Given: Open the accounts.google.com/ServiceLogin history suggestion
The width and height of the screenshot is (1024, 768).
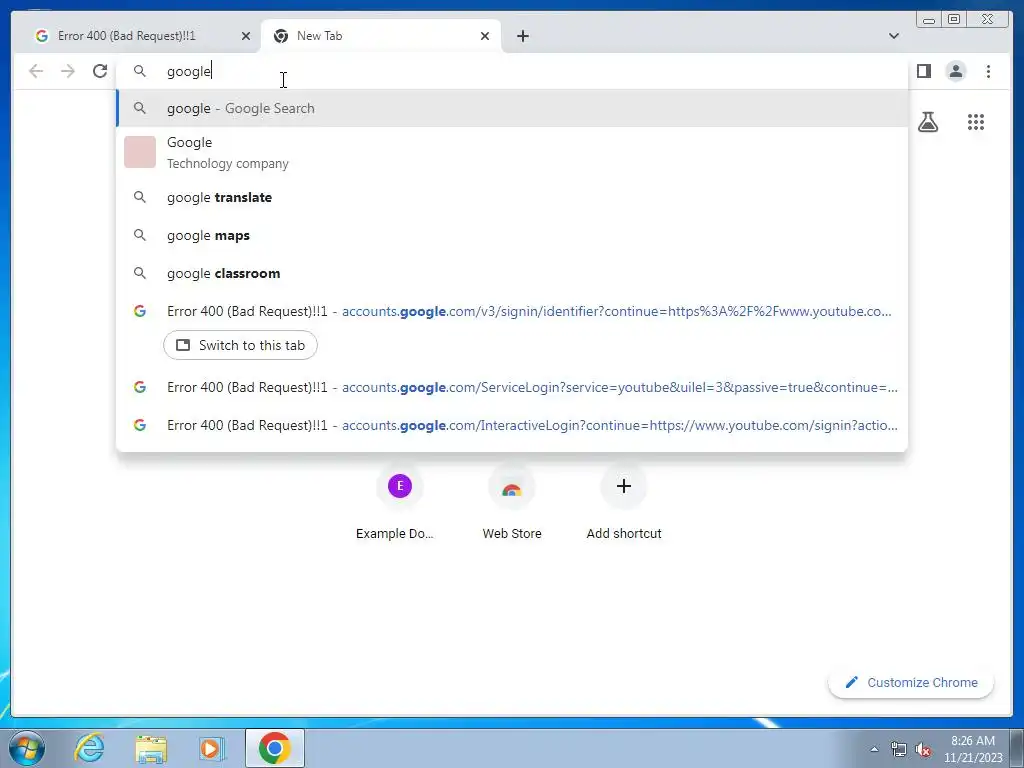Looking at the screenshot, I should [512, 387].
